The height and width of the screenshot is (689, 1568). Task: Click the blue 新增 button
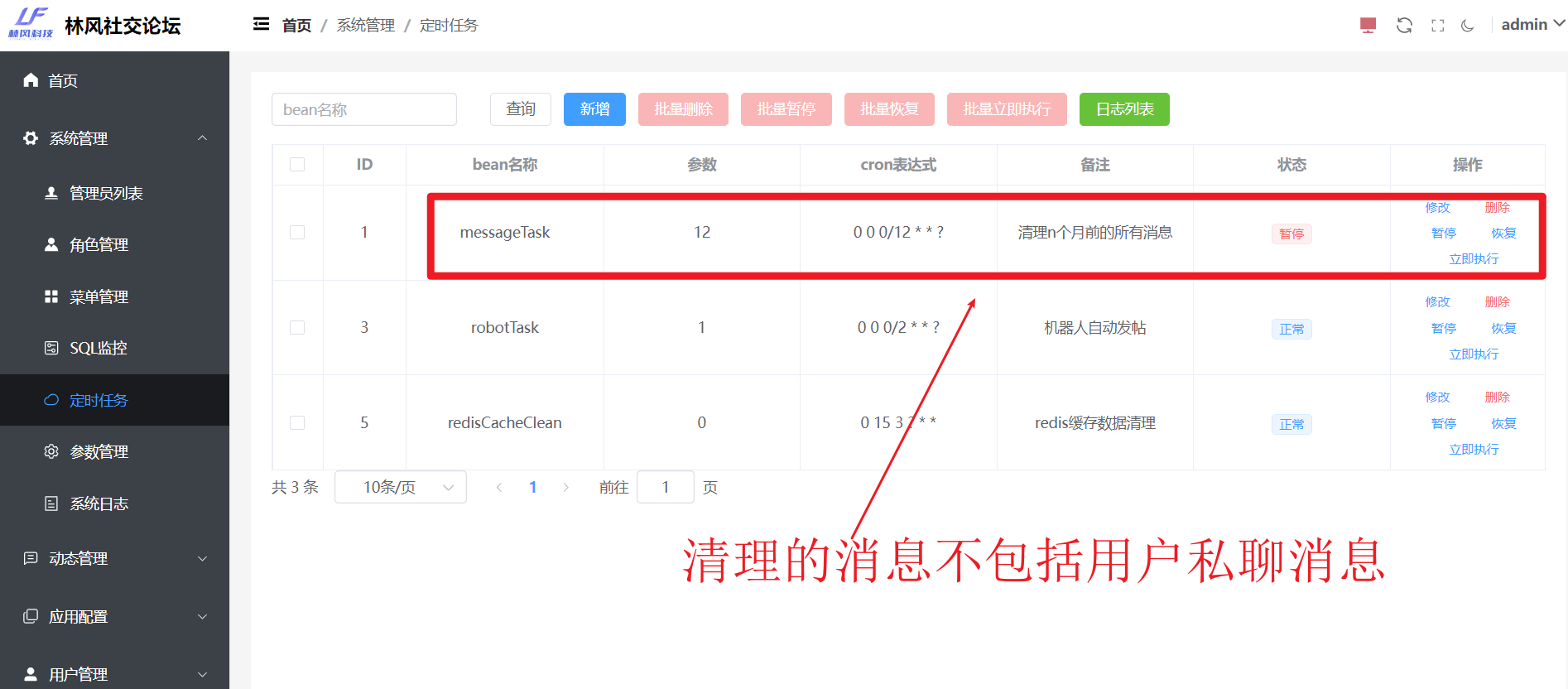(x=594, y=109)
